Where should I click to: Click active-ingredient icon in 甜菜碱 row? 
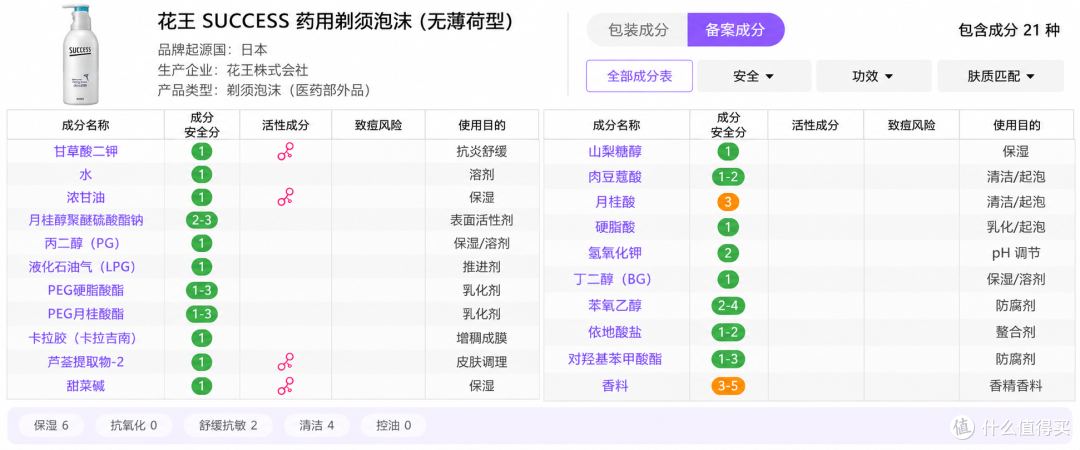click(286, 385)
